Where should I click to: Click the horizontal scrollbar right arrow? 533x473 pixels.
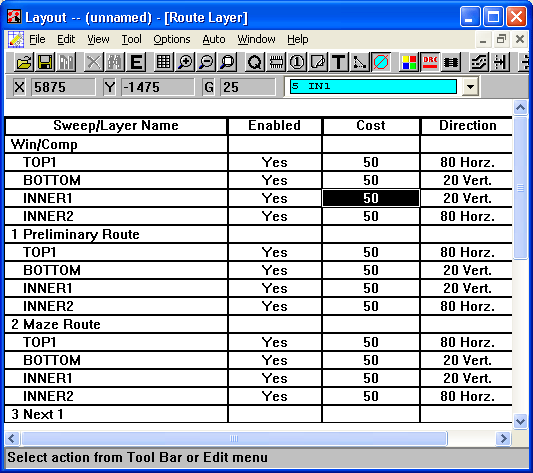click(x=503, y=438)
